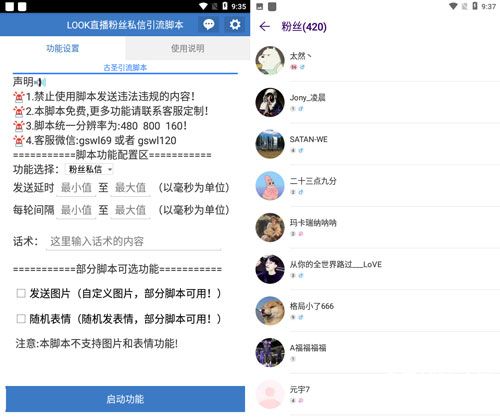Image resolution: width=500 pixels, height=417 pixels.
Task: Open fan entry 玛卡瑞纳呐呐
Action: 377,227
